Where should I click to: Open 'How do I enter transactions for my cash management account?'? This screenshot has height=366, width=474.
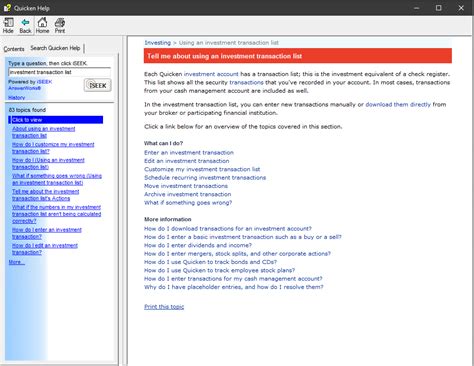pyautogui.click(x=233, y=278)
